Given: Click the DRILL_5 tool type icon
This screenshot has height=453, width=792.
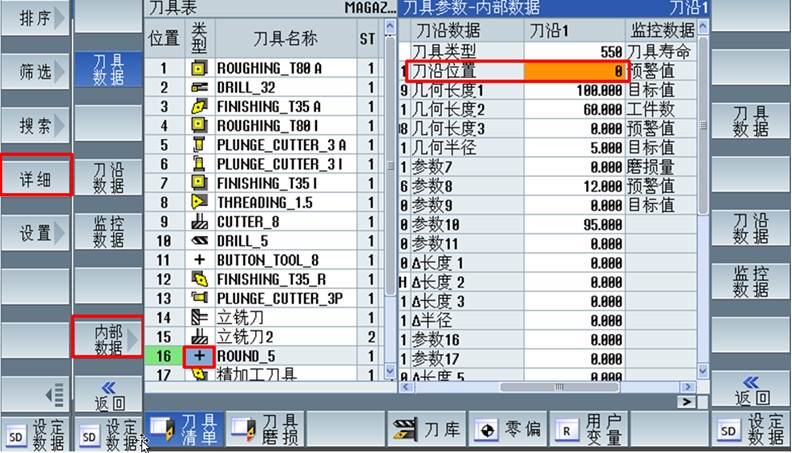Looking at the screenshot, I should (x=200, y=241).
